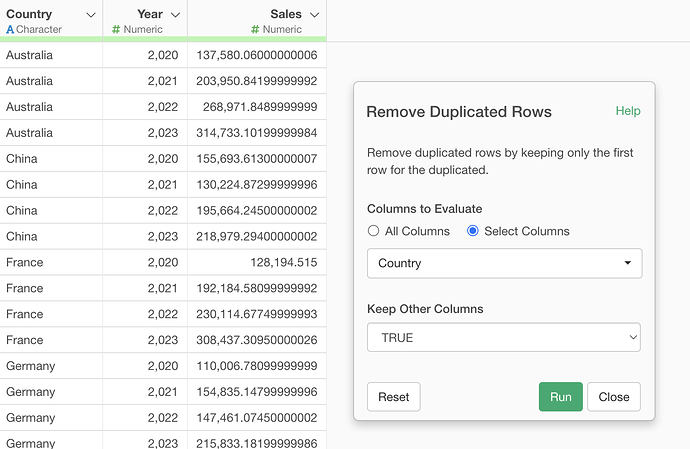Viewport: 690px width, 449px height.
Task: Click the Numeric hash icon under Year
Action: (x=116, y=30)
